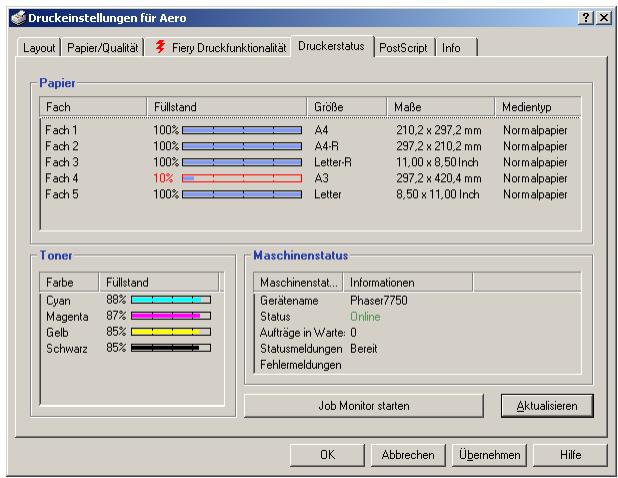Click the 87% magenta toner value
The height and width of the screenshot is (478, 618).
[x=116, y=316]
